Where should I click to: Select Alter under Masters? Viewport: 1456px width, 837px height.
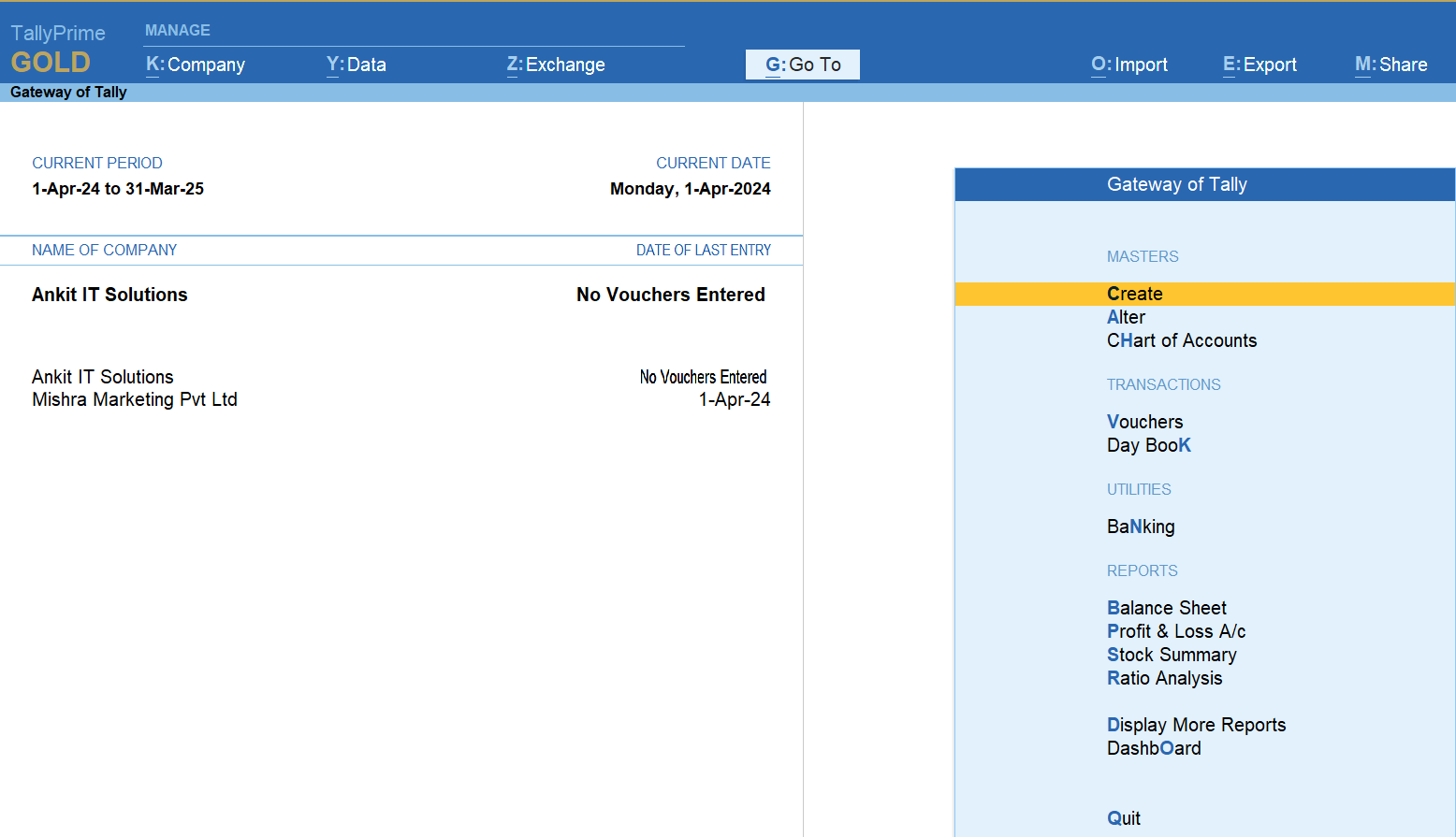click(1127, 317)
